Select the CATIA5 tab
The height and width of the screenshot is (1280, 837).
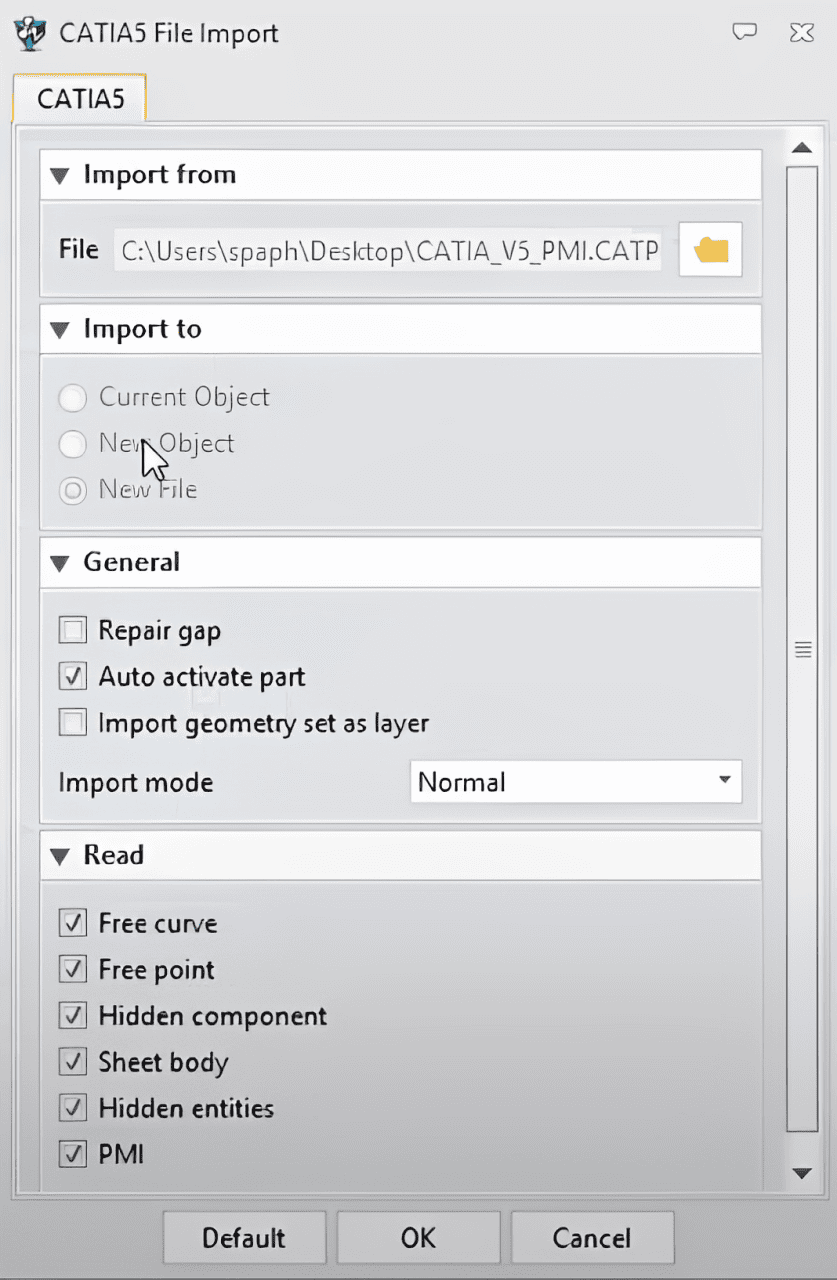point(79,99)
